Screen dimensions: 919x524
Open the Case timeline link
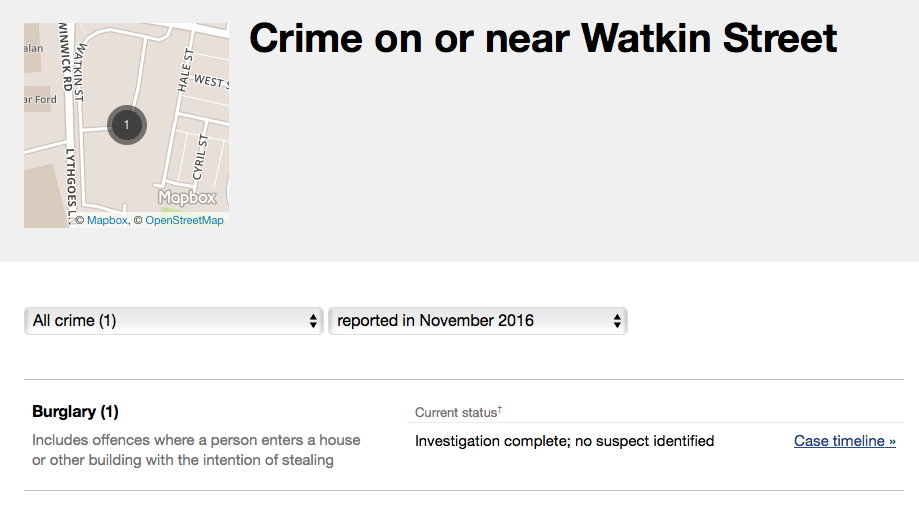[844, 441]
